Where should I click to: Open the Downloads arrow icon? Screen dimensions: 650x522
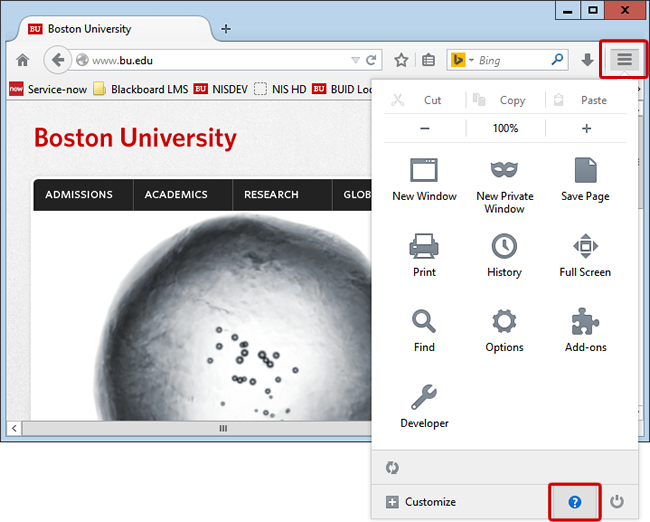587,60
